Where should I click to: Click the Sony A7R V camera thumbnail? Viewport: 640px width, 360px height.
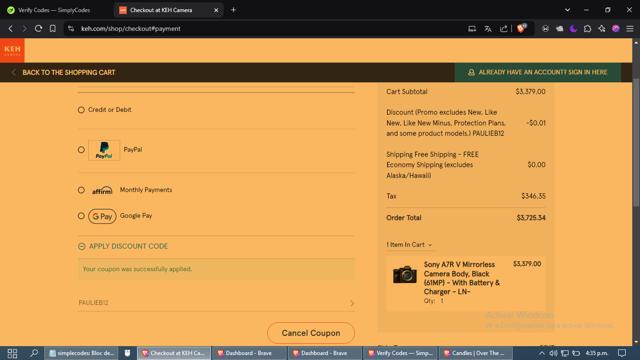point(404,274)
